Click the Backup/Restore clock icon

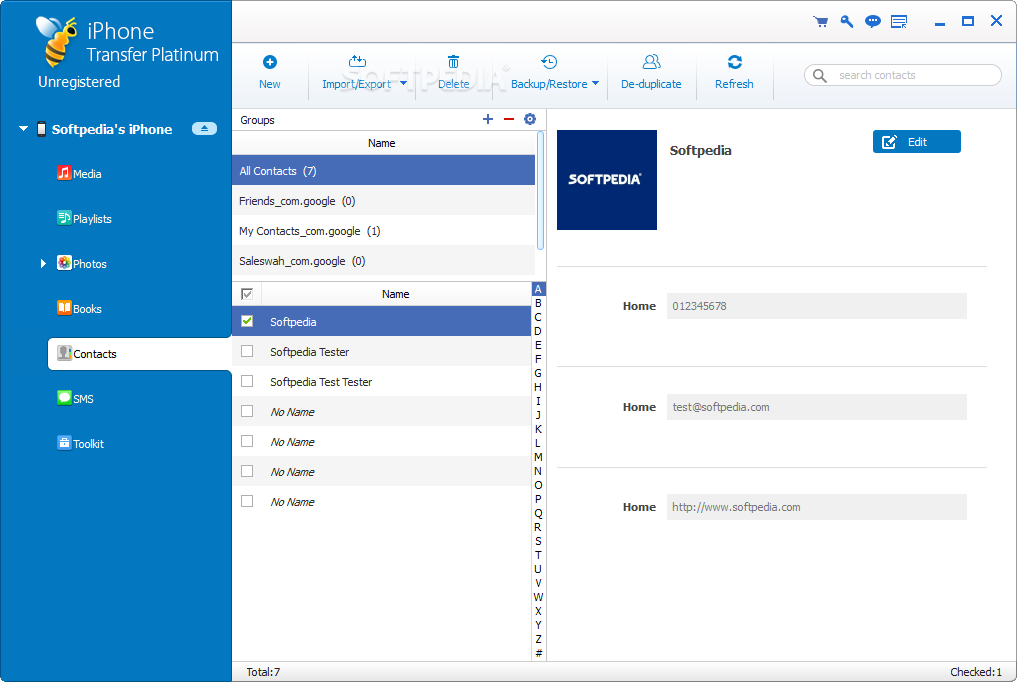tap(549, 62)
